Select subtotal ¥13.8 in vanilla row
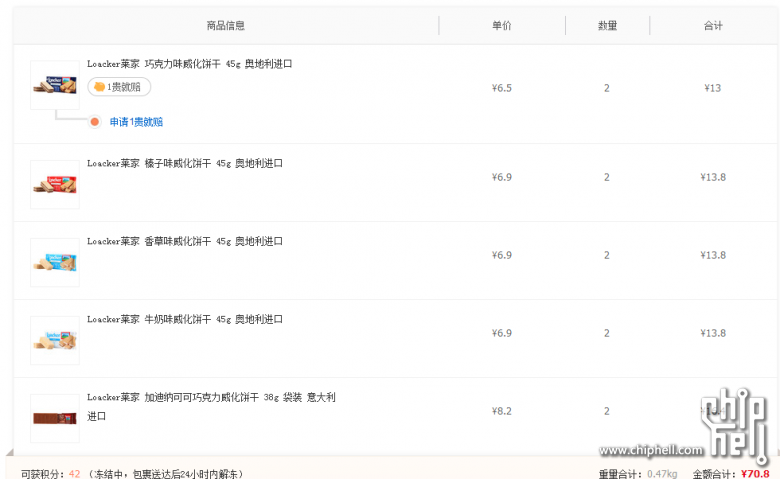 (x=713, y=255)
